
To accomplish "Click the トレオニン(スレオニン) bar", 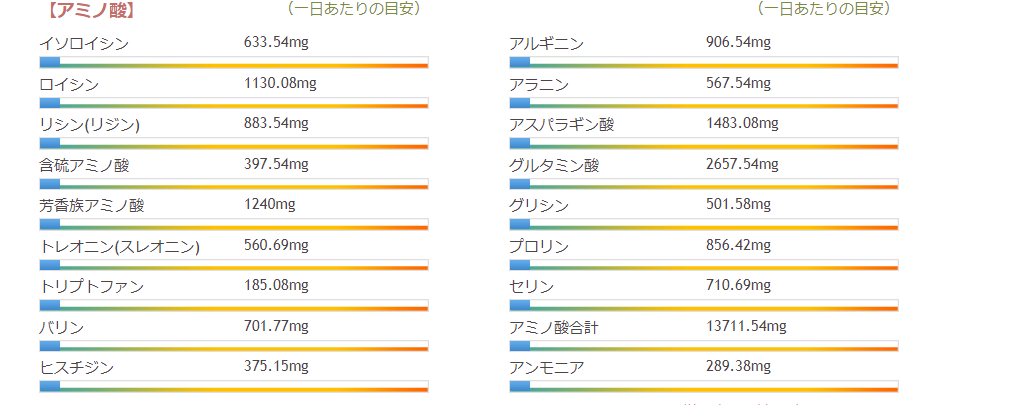I will [234, 265].
